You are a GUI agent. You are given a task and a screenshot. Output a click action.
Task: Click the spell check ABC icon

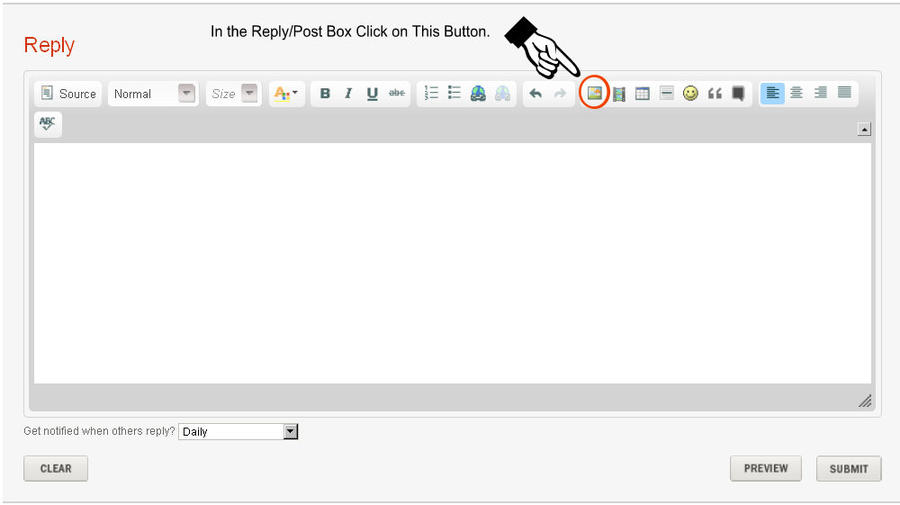point(47,124)
